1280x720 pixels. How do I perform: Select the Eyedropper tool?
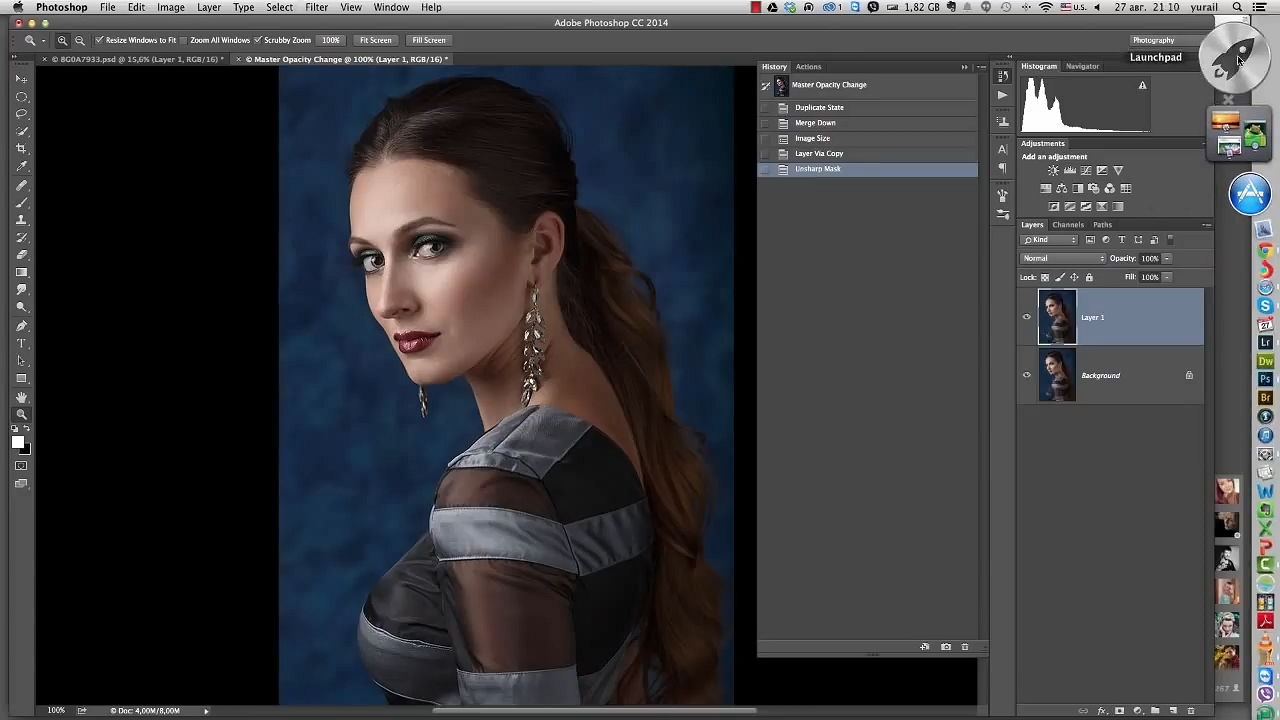[x=21, y=166]
